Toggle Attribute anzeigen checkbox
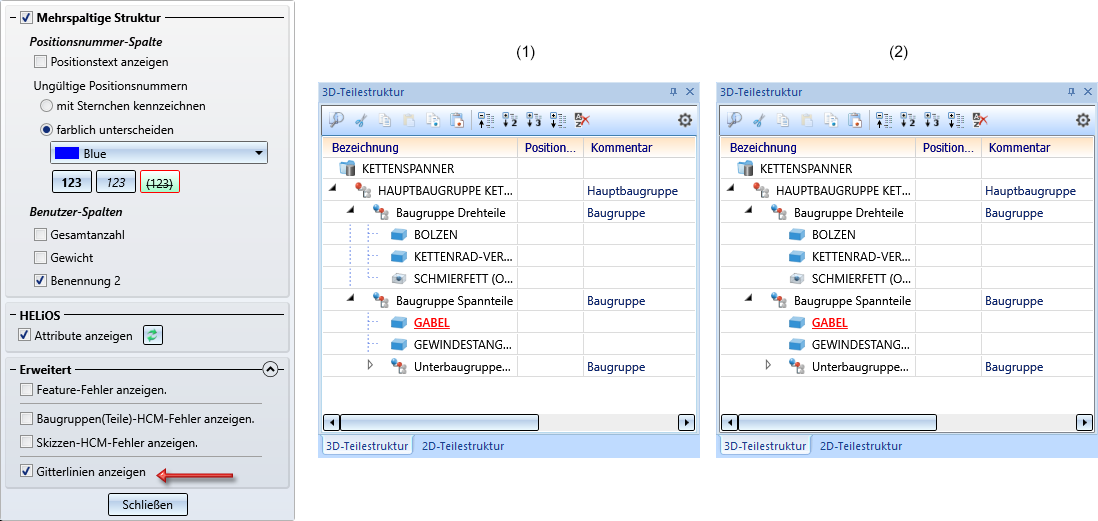1098x521 pixels. point(26,335)
